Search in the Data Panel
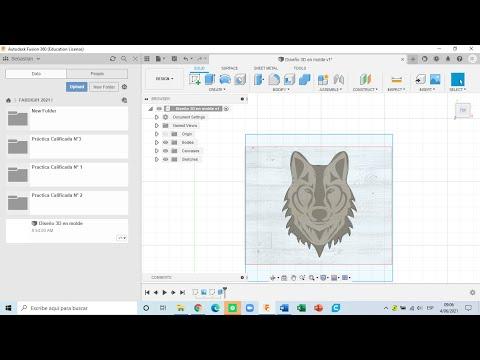The width and height of the screenshot is (480, 360). [x=124, y=59]
